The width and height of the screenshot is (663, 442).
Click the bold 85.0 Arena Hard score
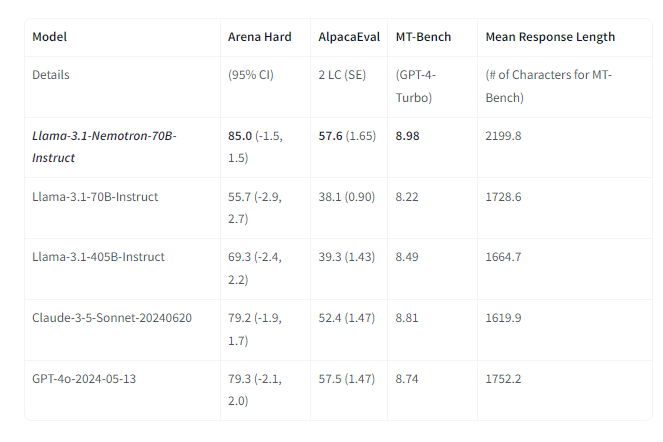(240, 135)
